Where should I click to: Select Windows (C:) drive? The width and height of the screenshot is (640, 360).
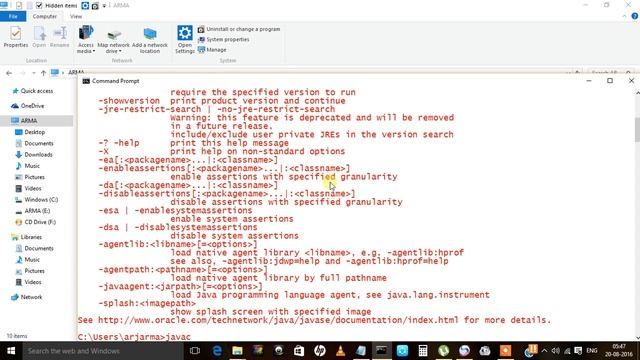36,199
